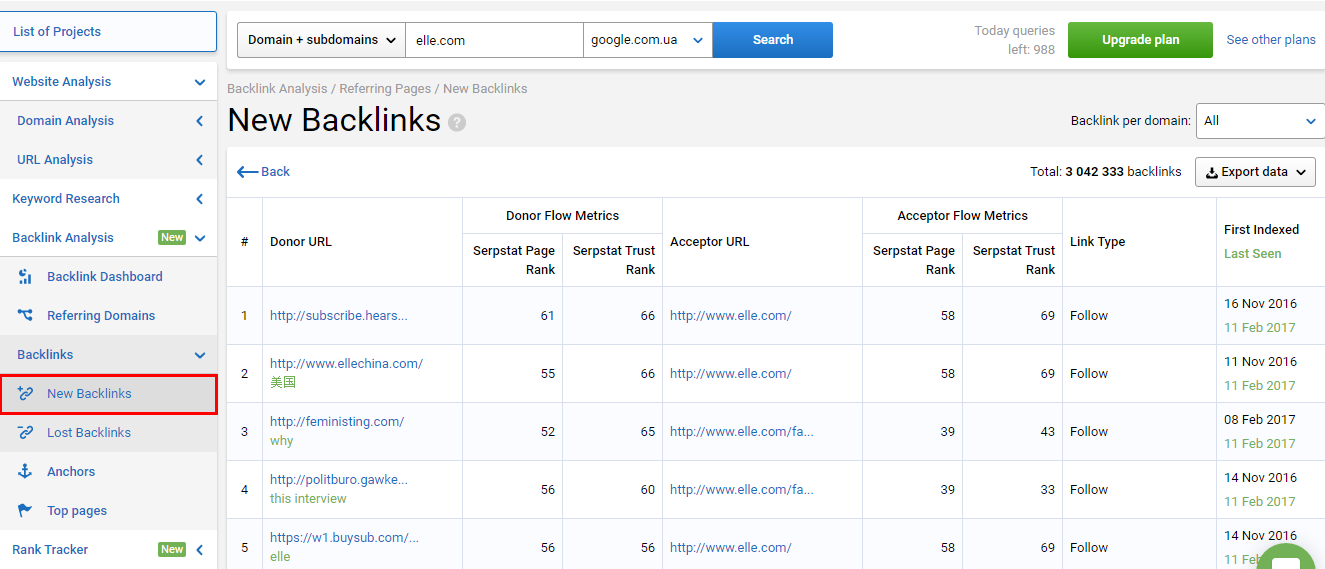Click the Top pages flag icon
Viewport: 1325px width, 569px height.
click(x=26, y=511)
